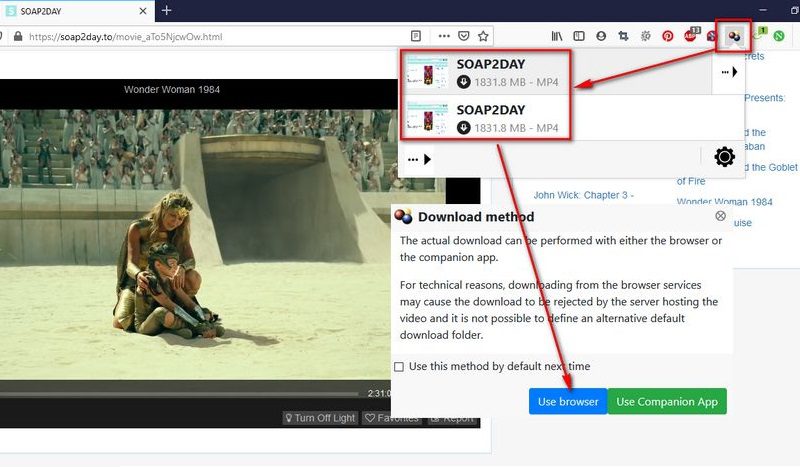This screenshot has width=800, height=467.
Task: Select the SOAP2DAY browser tab
Action: point(77,11)
